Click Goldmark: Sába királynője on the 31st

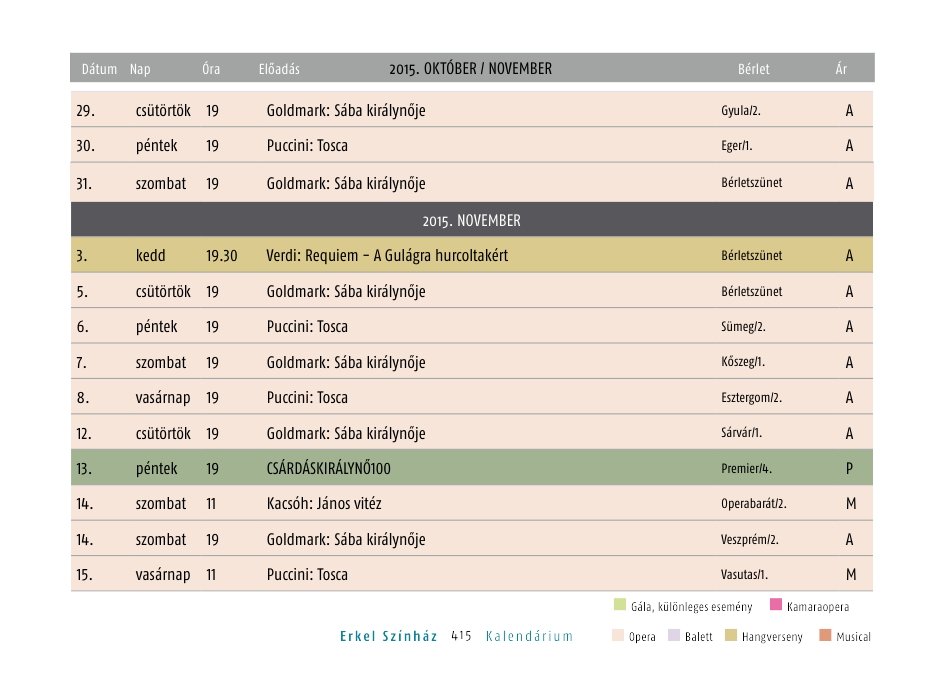tap(346, 184)
